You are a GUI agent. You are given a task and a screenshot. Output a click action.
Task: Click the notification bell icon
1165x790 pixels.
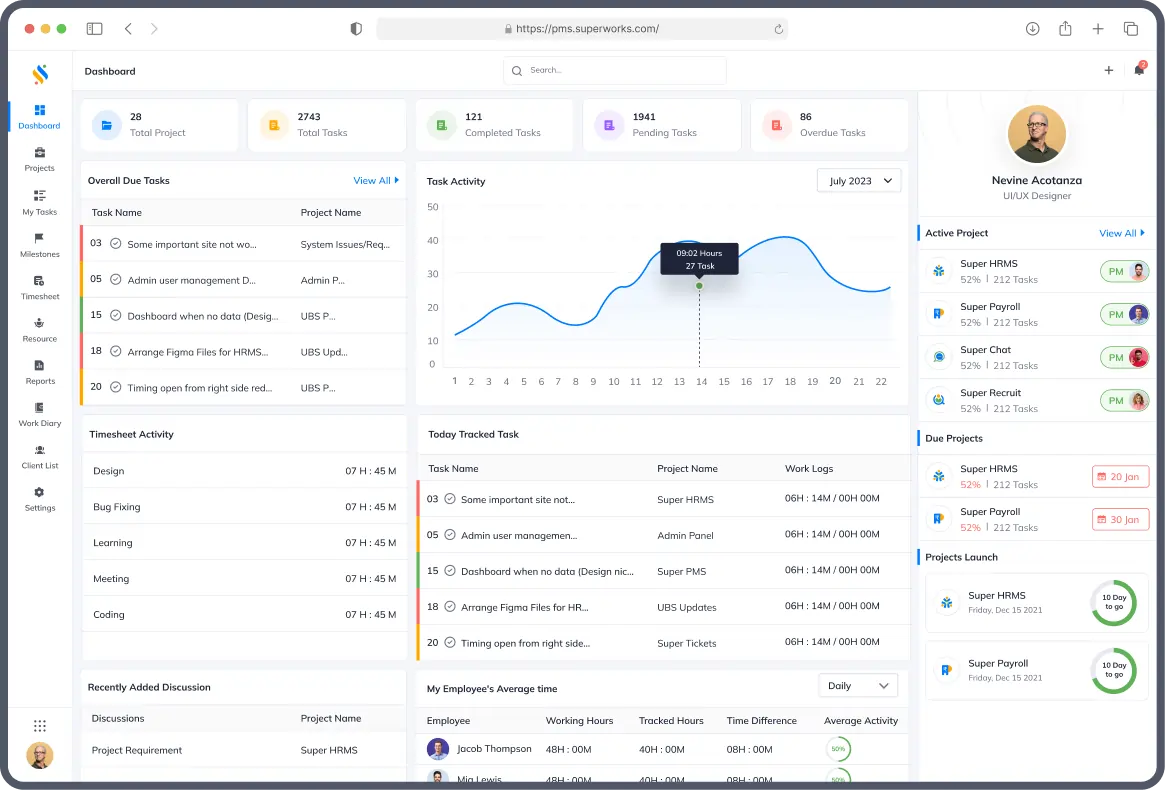[1138, 70]
